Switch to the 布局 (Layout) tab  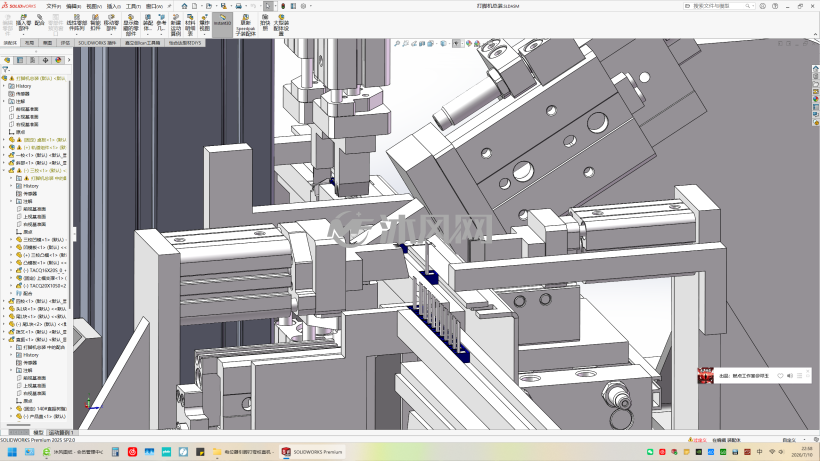point(29,43)
